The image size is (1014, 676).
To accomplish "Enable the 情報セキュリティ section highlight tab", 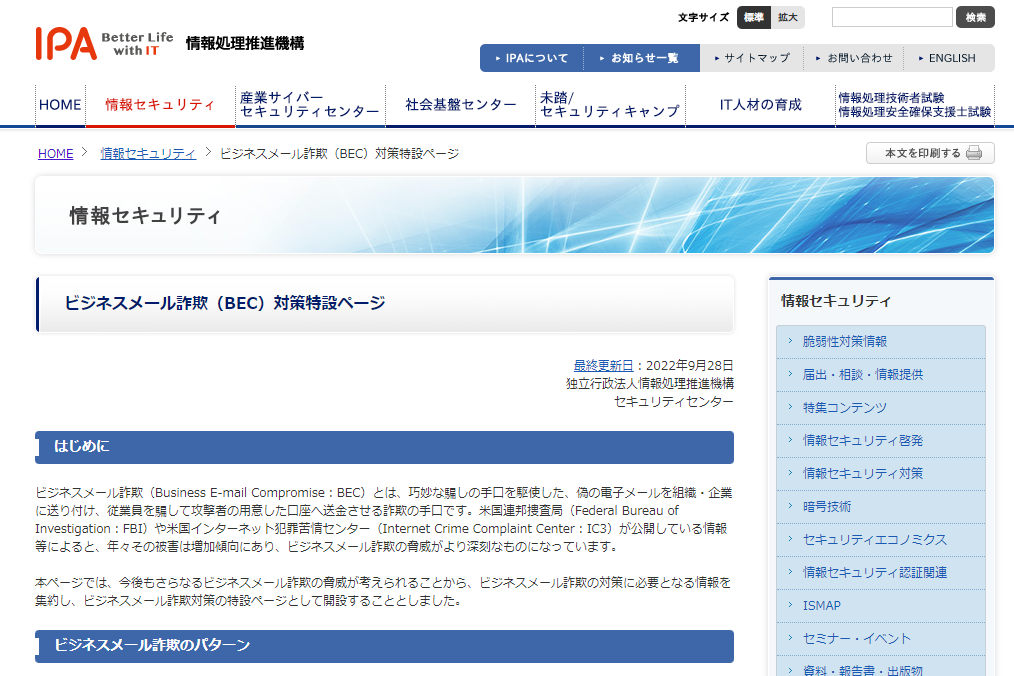I will point(159,104).
